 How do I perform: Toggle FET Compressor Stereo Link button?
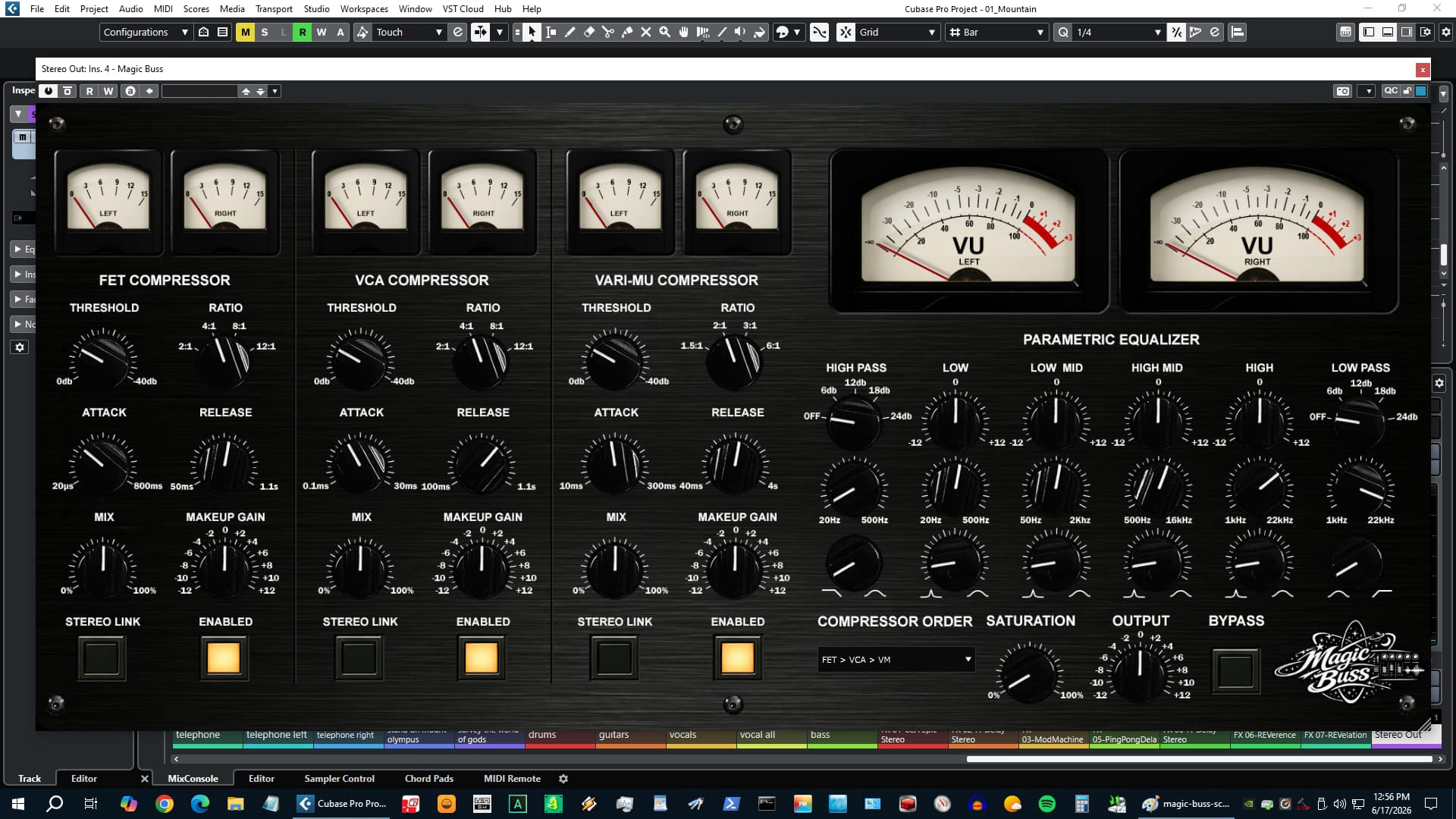point(102,657)
